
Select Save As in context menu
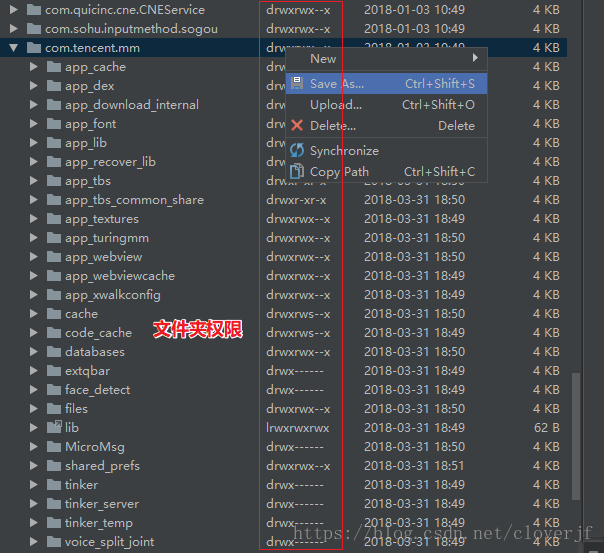pos(386,84)
